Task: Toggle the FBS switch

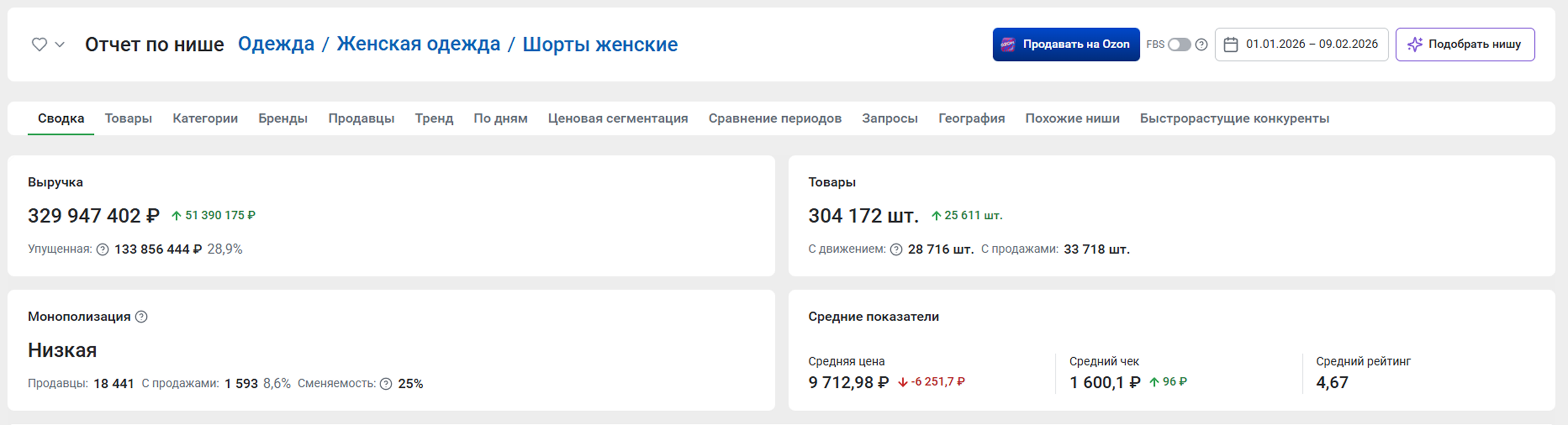Action: 1178,45
